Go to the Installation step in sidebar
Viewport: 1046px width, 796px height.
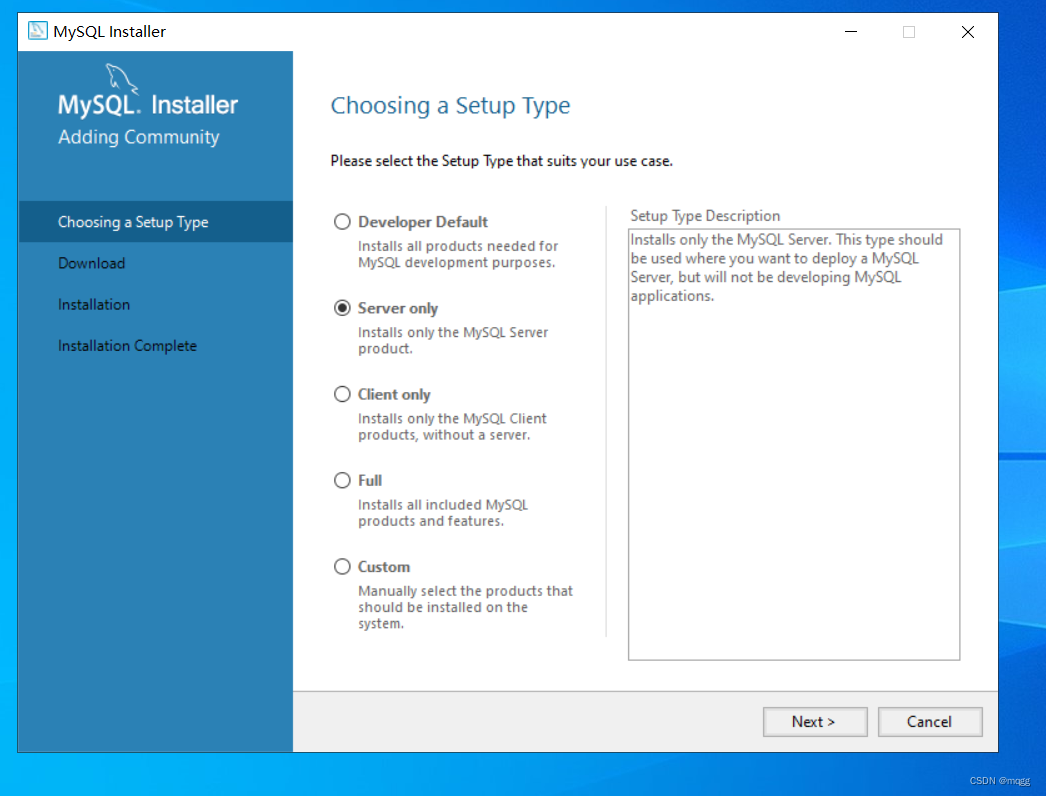(x=94, y=304)
